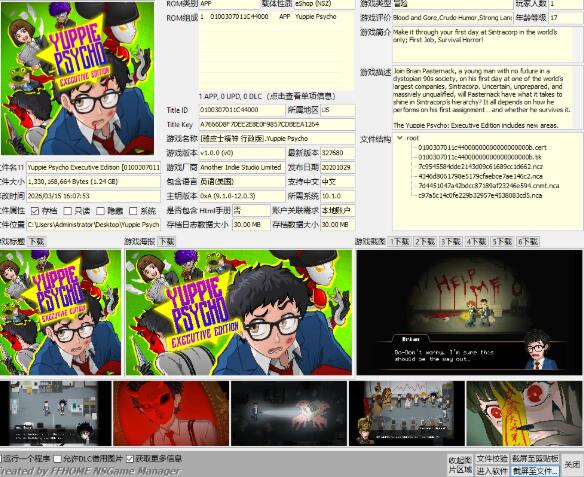Open the grey office room screenshot thumbnail
Screen dimensions: 584x477
(55, 413)
